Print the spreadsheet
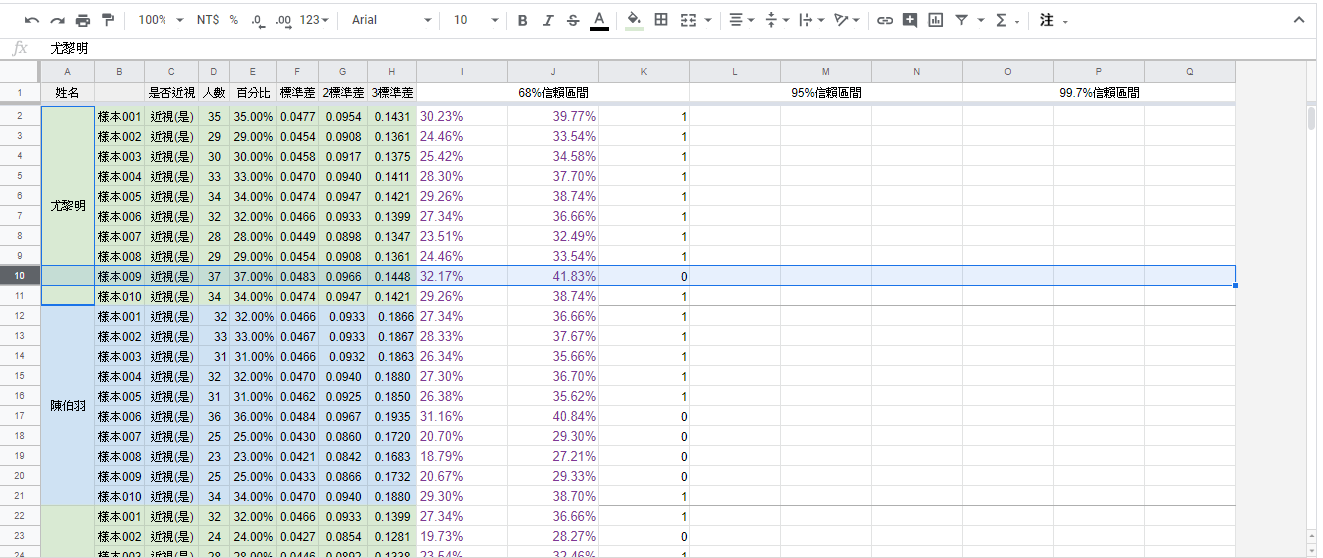Image resolution: width=1323 pixels, height=558 pixels. click(83, 20)
